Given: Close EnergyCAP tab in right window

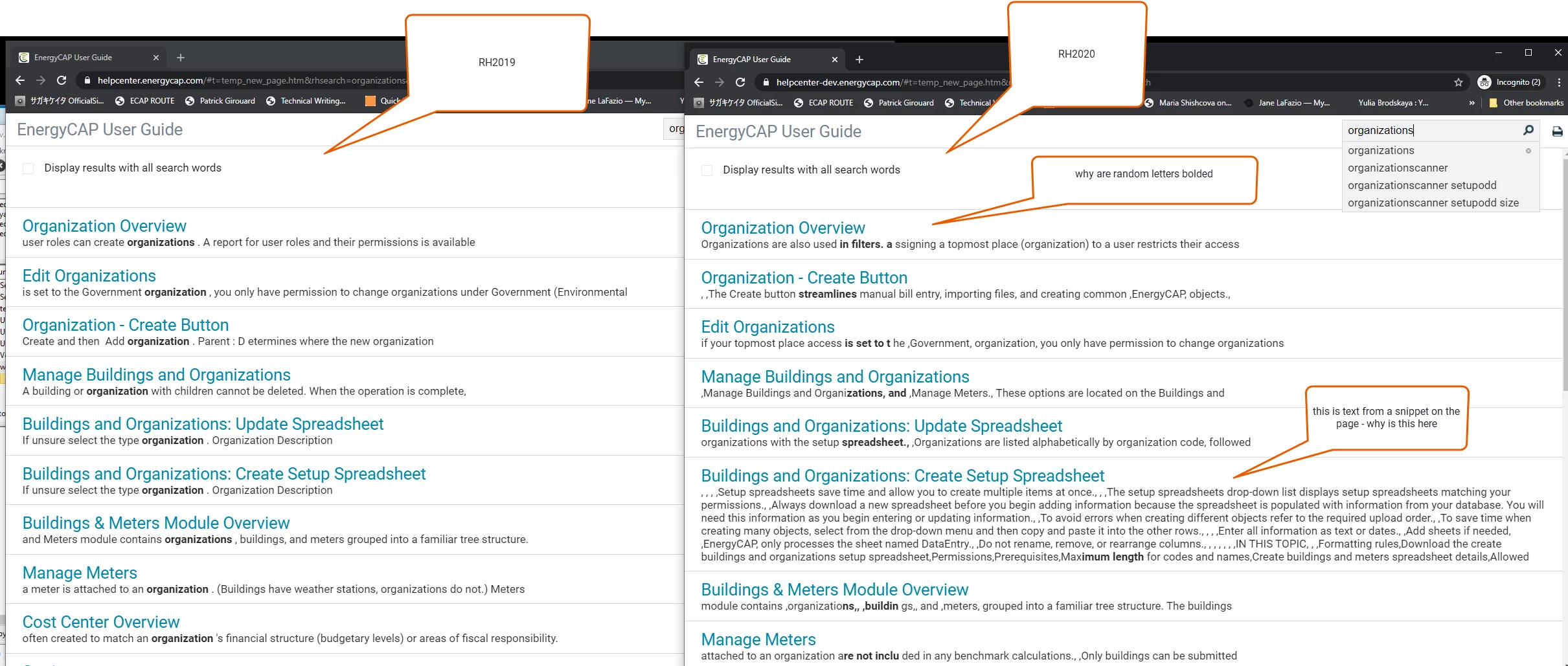Looking at the screenshot, I should pos(835,60).
